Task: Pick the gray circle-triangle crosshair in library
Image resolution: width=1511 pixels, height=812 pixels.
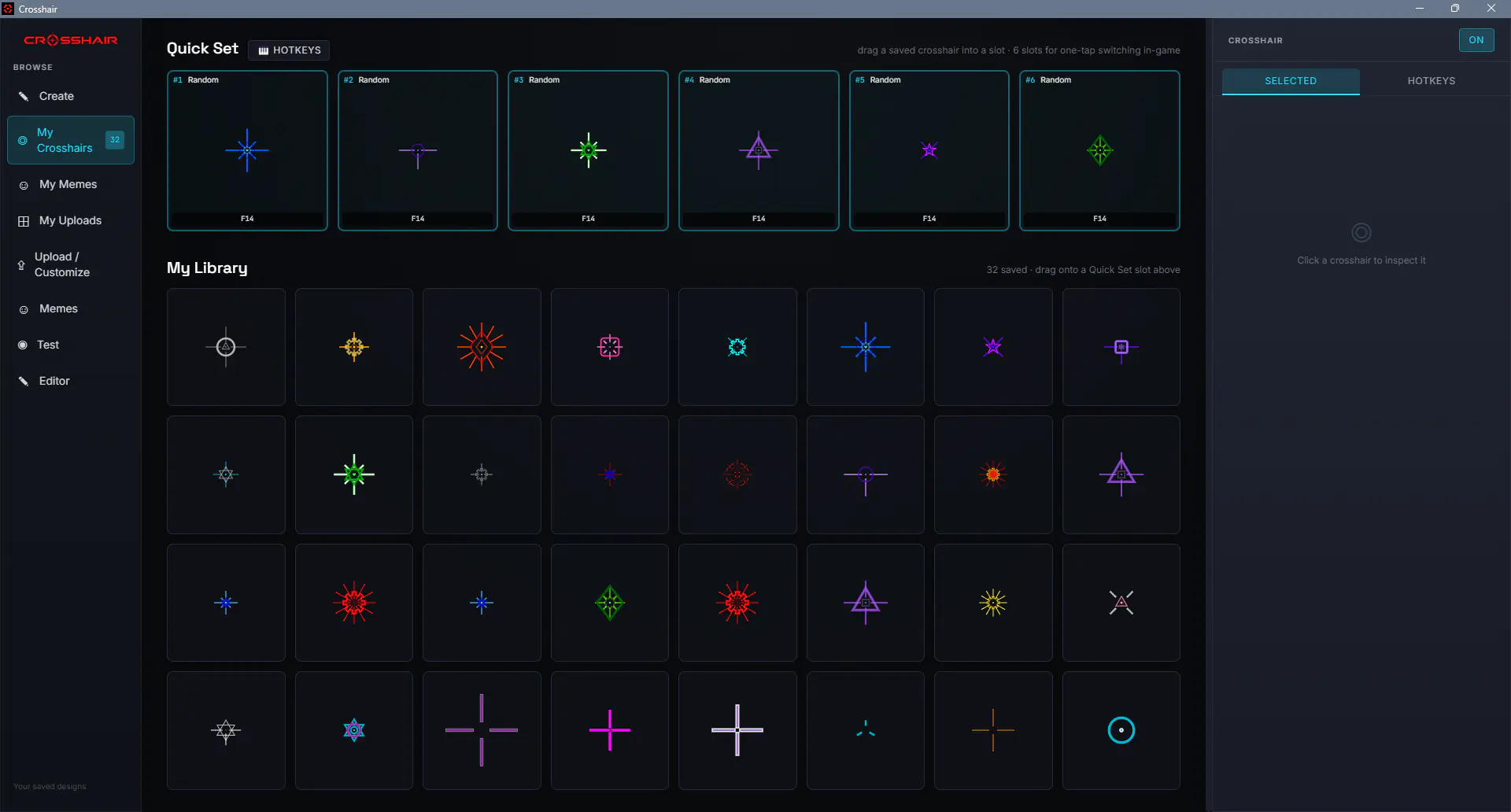Action: tap(226, 347)
